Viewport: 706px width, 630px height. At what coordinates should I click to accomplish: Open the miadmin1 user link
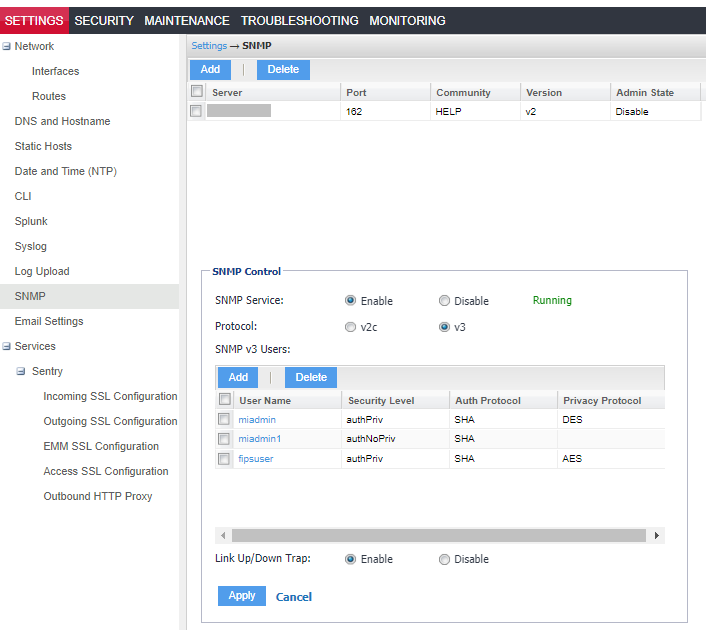coord(259,439)
